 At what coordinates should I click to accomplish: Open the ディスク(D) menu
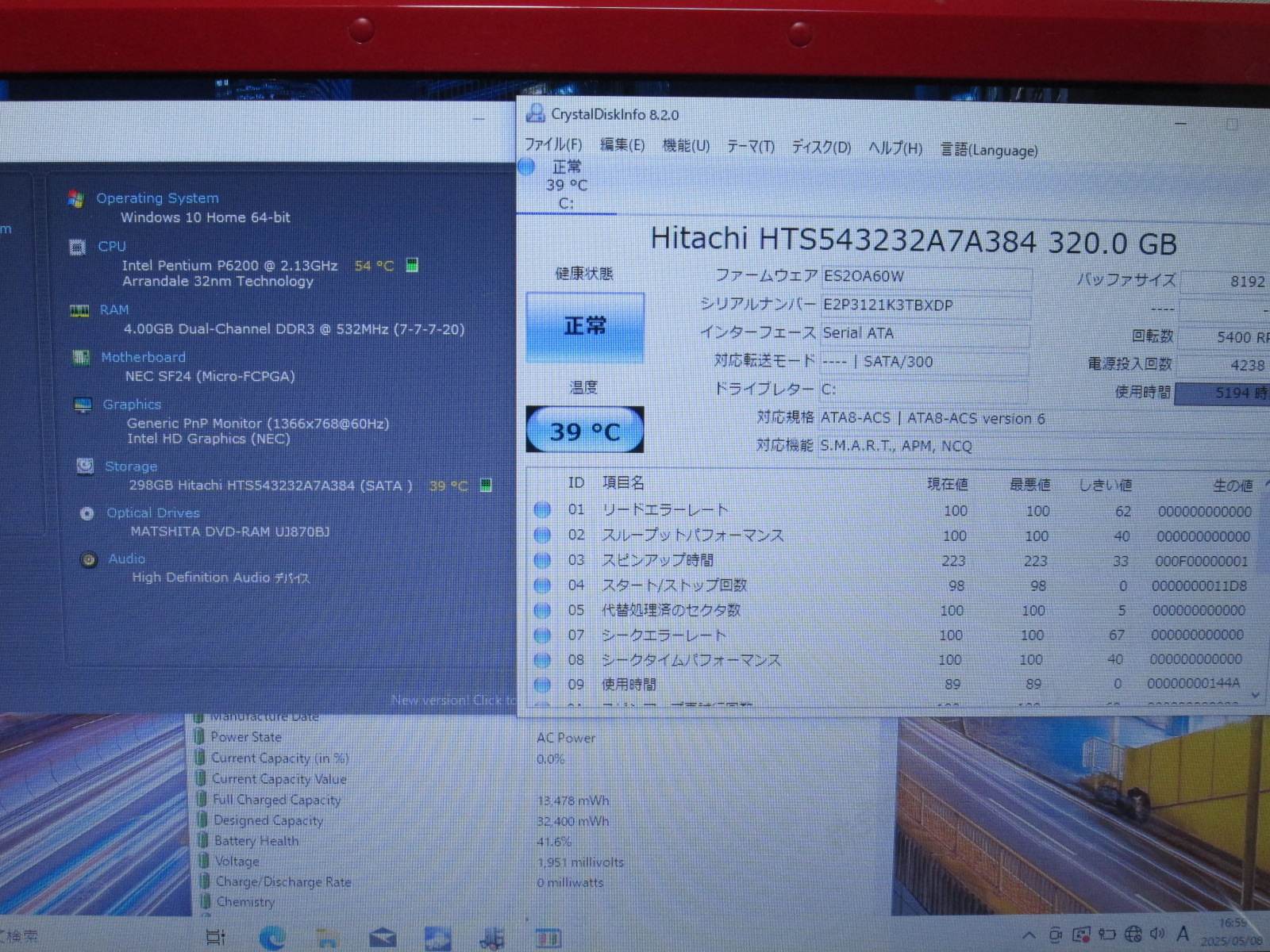pyautogui.click(x=821, y=148)
